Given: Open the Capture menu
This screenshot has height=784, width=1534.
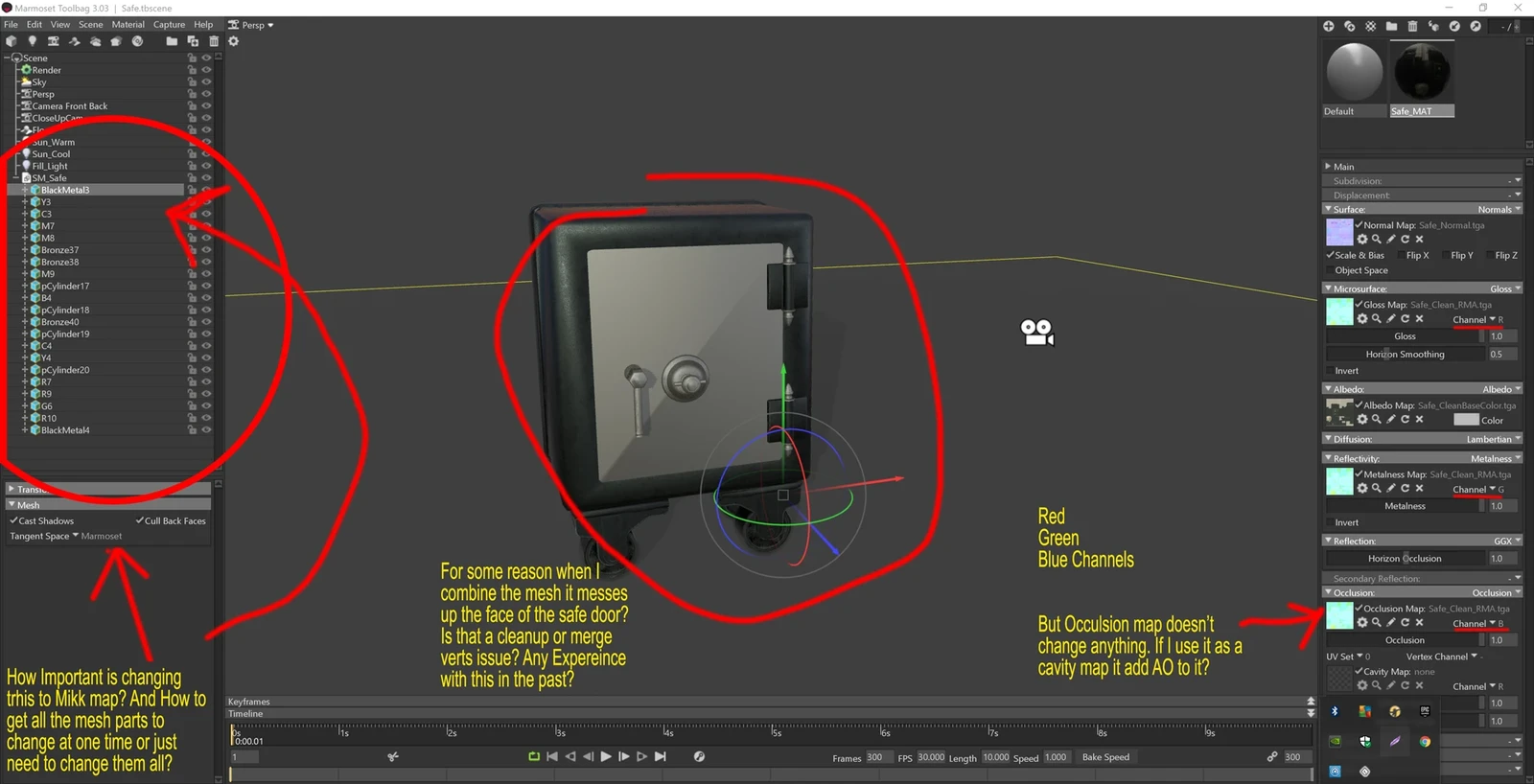Looking at the screenshot, I should 170,25.
